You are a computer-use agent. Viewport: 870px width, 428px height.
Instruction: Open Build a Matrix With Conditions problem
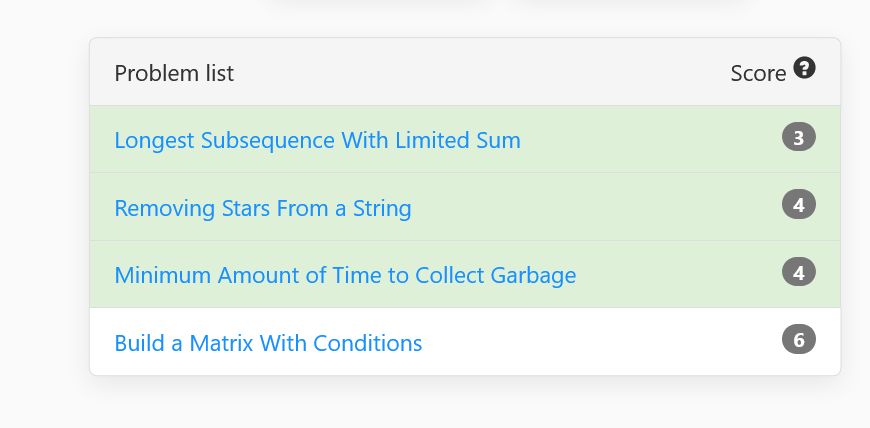[x=268, y=343]
